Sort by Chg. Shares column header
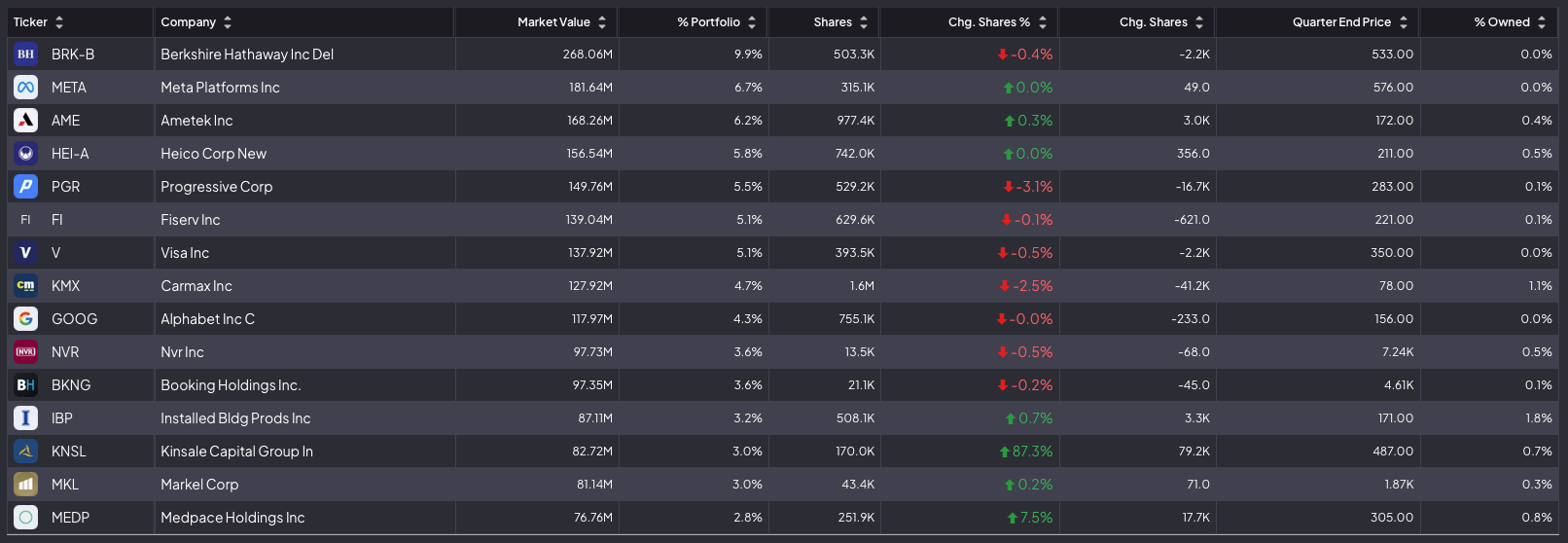 coord(1162,22)
